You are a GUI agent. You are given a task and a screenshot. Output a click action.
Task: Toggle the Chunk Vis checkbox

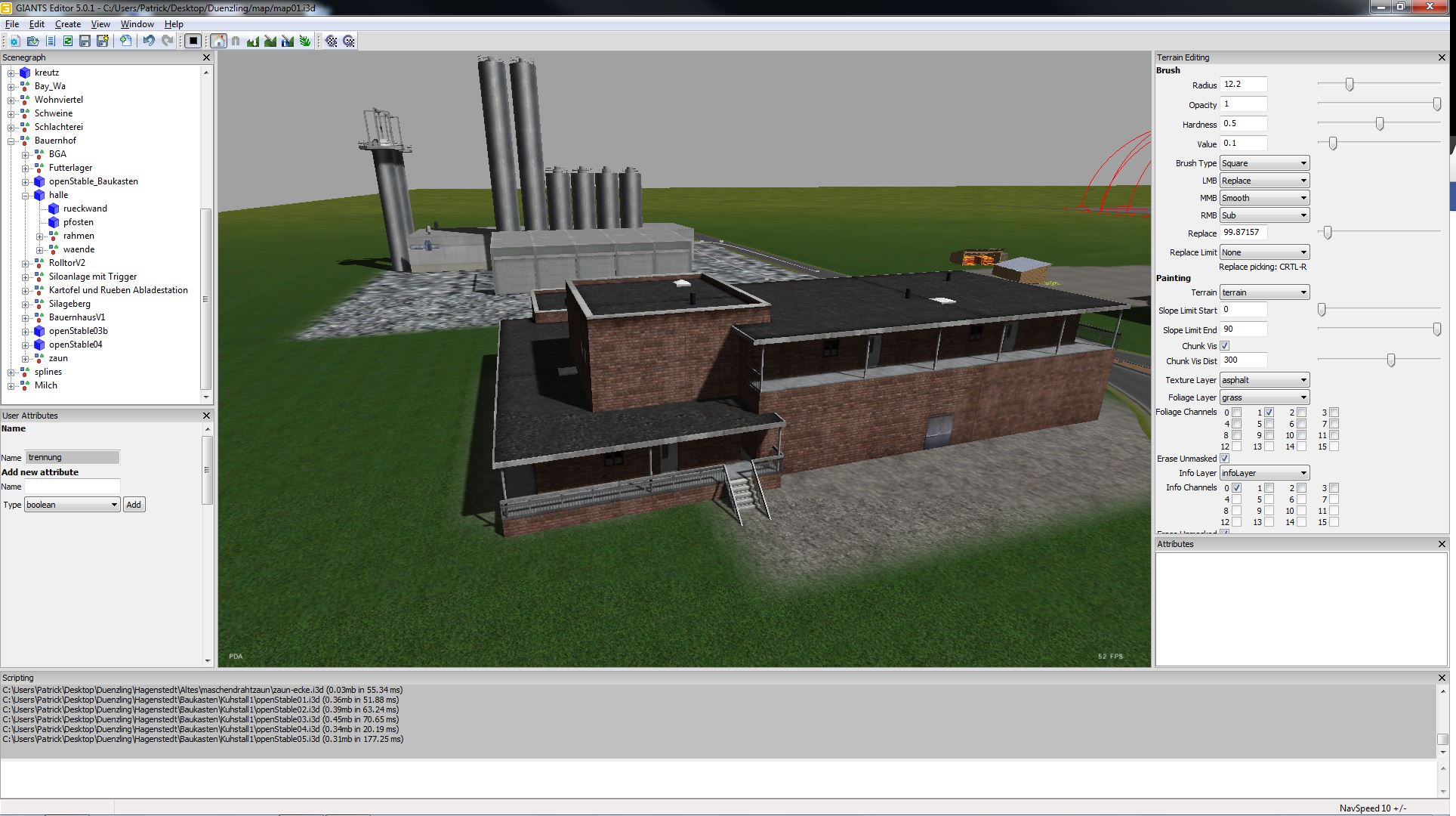[x=1225, y=346]
